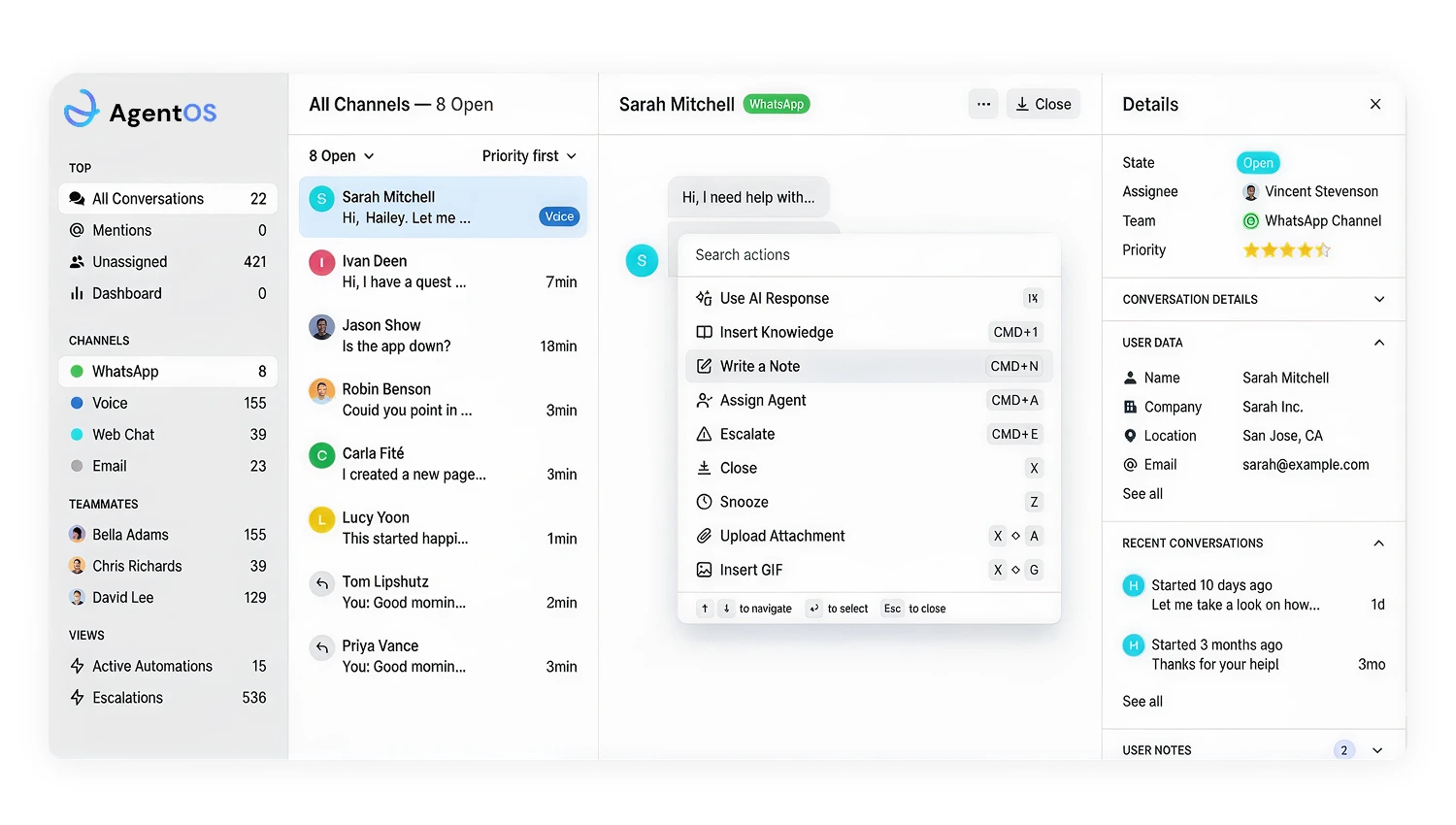
Task: Click the Snooze clock icon
Action: tap(704, 502)
